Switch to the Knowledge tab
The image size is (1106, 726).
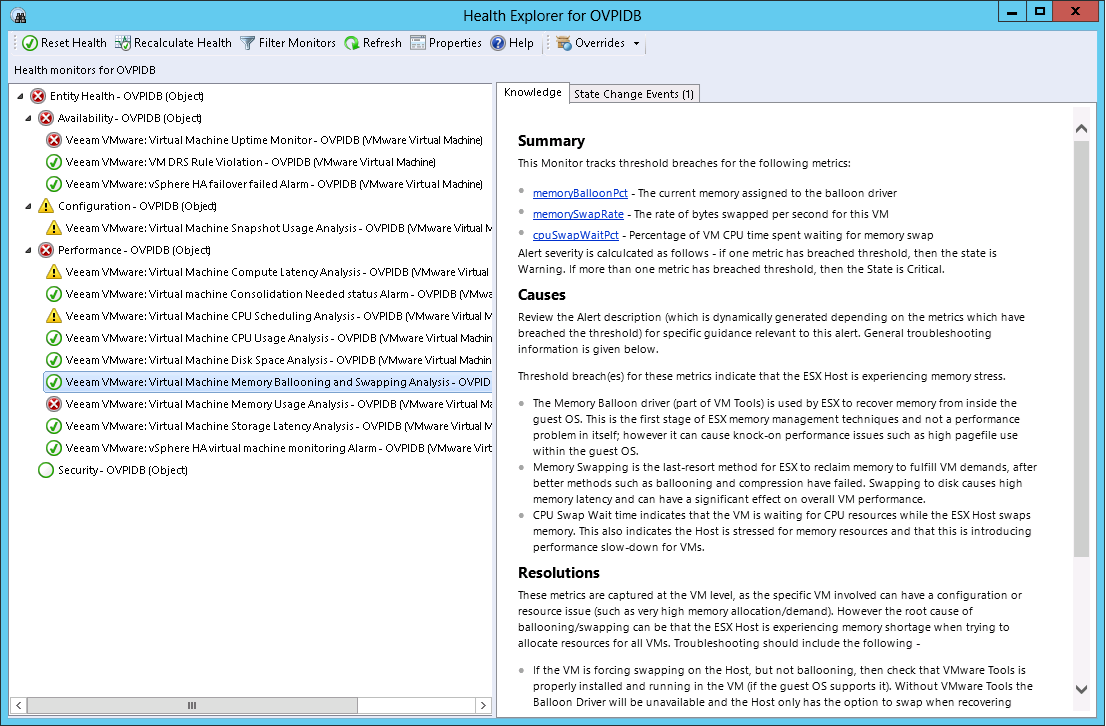pos(533,92)
